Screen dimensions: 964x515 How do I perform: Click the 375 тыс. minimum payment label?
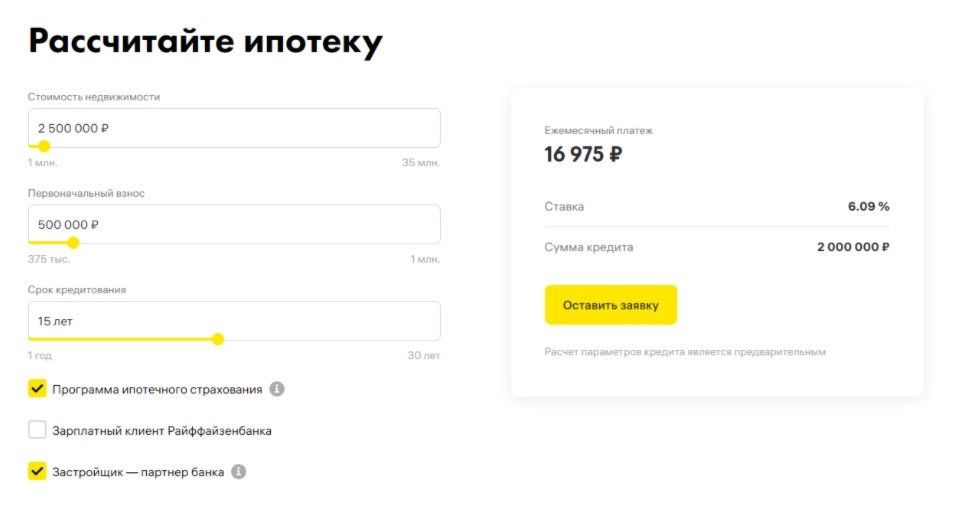48,259
